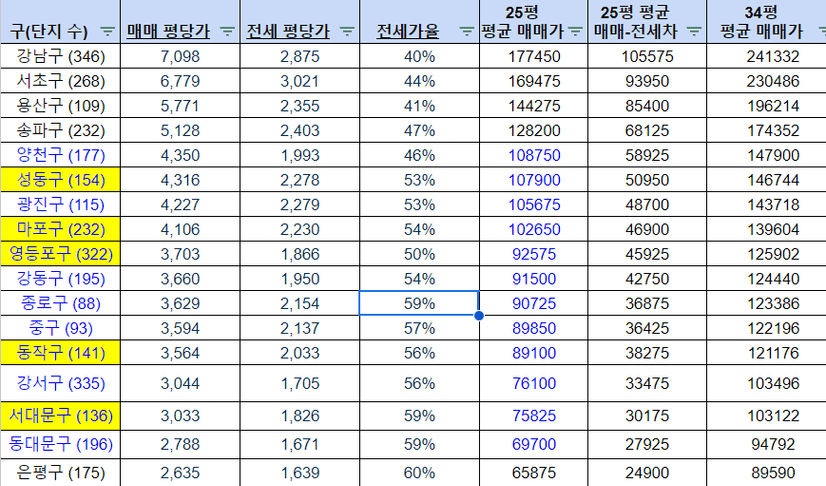Open filter dropdown for 25평 평균 매매가 column
Image resolution: width=826 pixels, height=486 pixels.
pos(576,32)
